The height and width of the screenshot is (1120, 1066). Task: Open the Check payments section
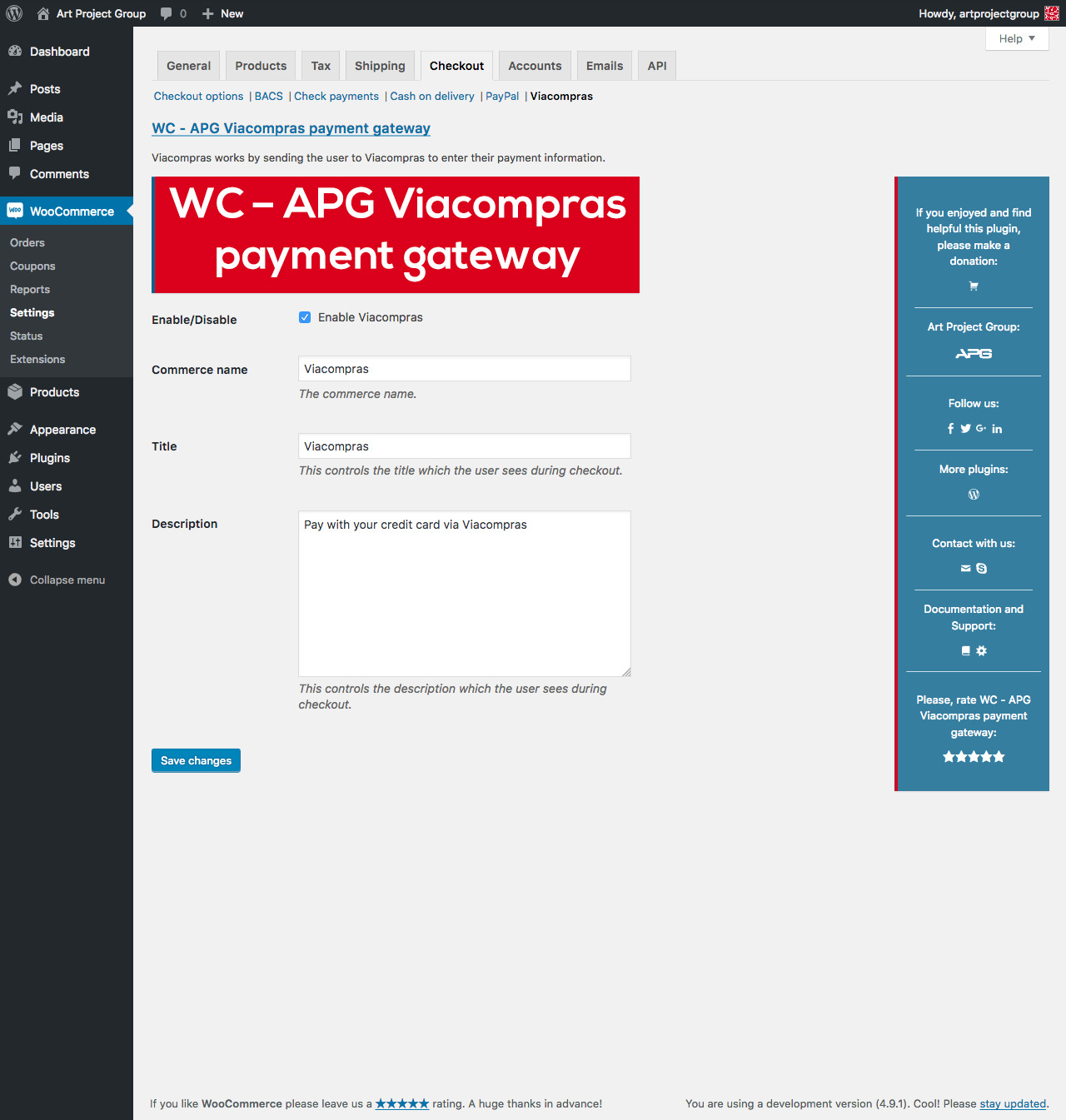(336, 97)
